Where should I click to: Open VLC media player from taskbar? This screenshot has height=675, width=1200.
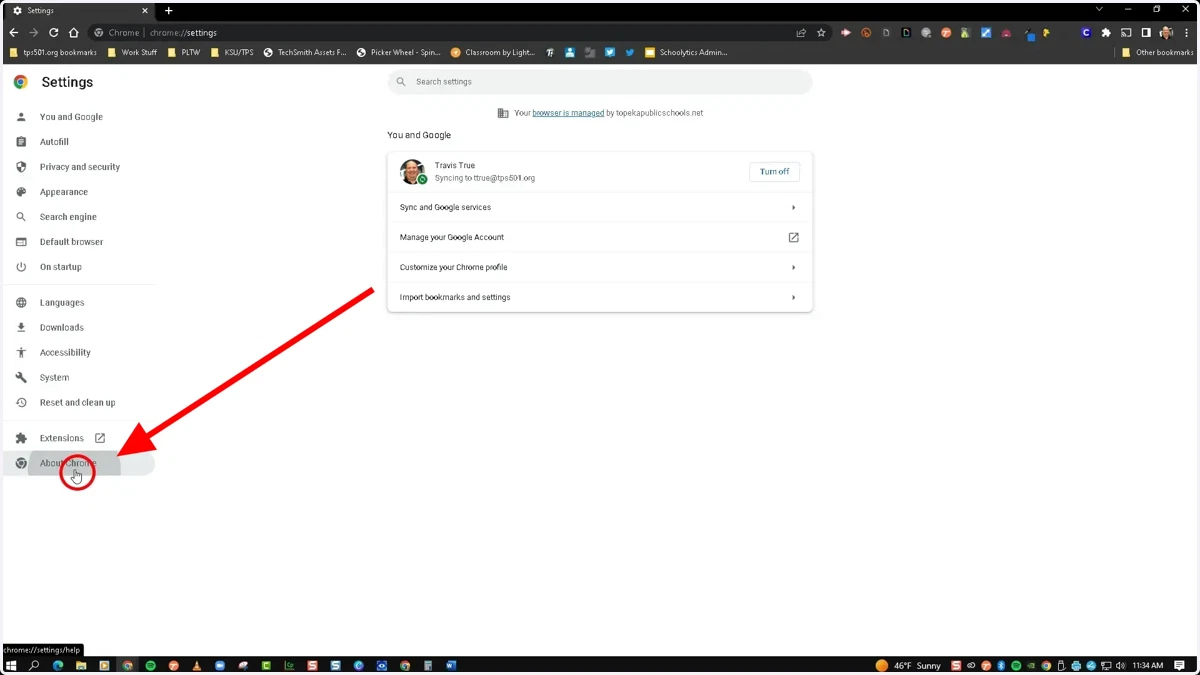197,666
